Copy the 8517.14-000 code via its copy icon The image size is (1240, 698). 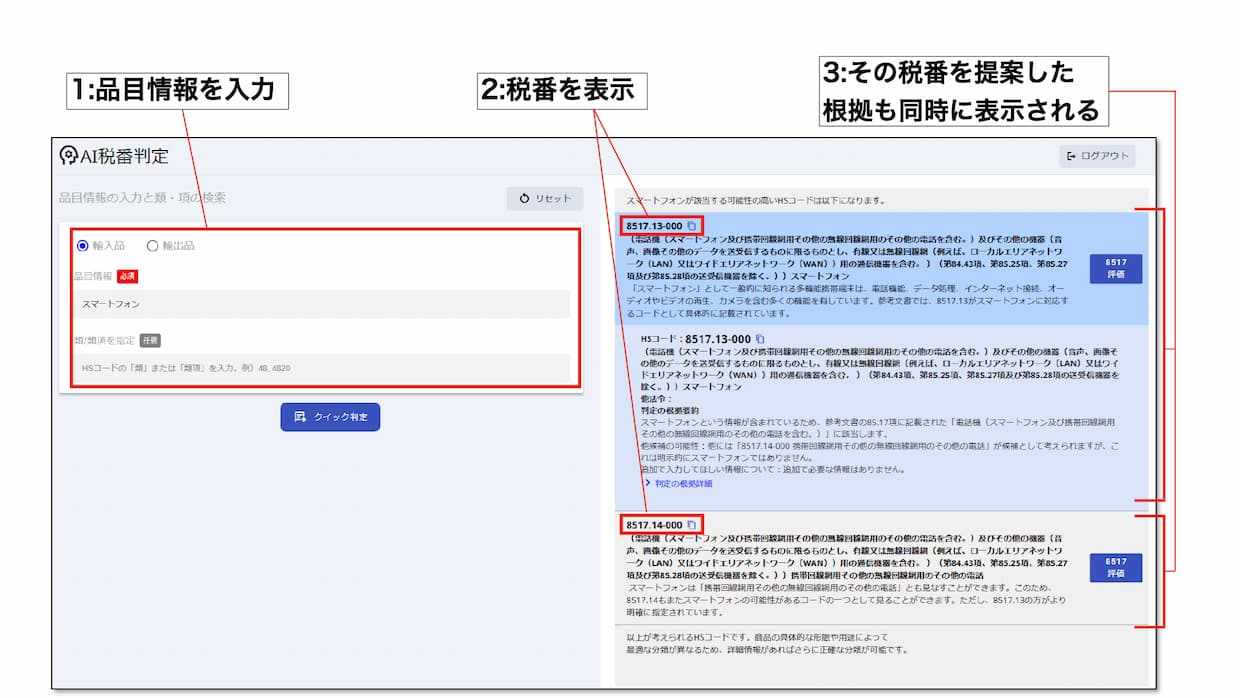coord(692,525)
